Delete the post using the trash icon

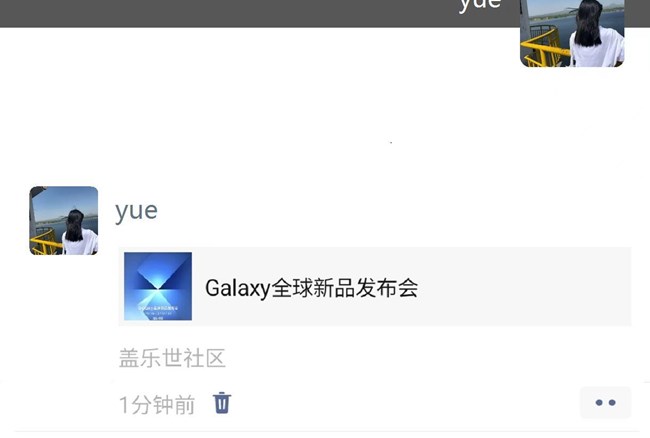tap(222, 403)
